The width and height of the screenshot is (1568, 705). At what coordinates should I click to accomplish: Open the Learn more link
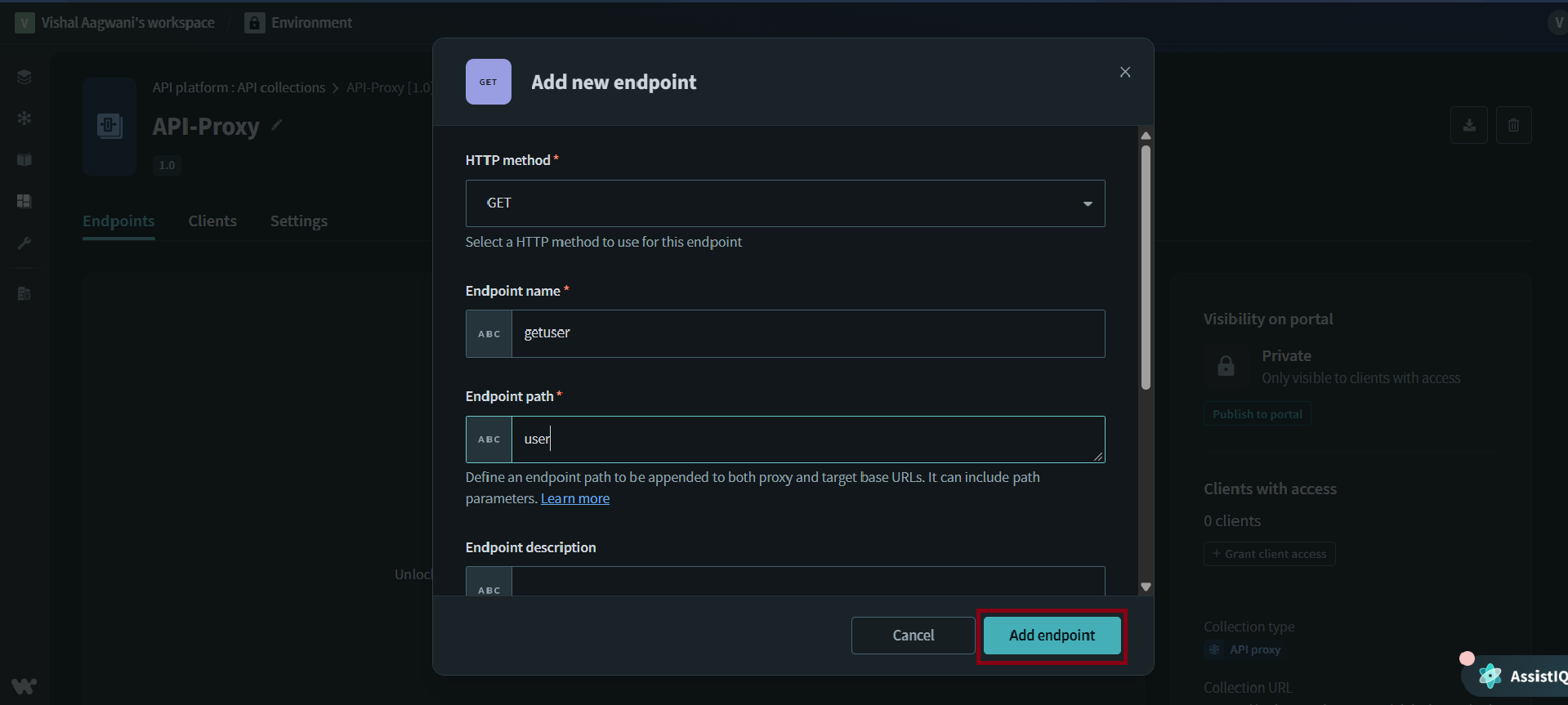pyautogui.click(x=575, y=498)
